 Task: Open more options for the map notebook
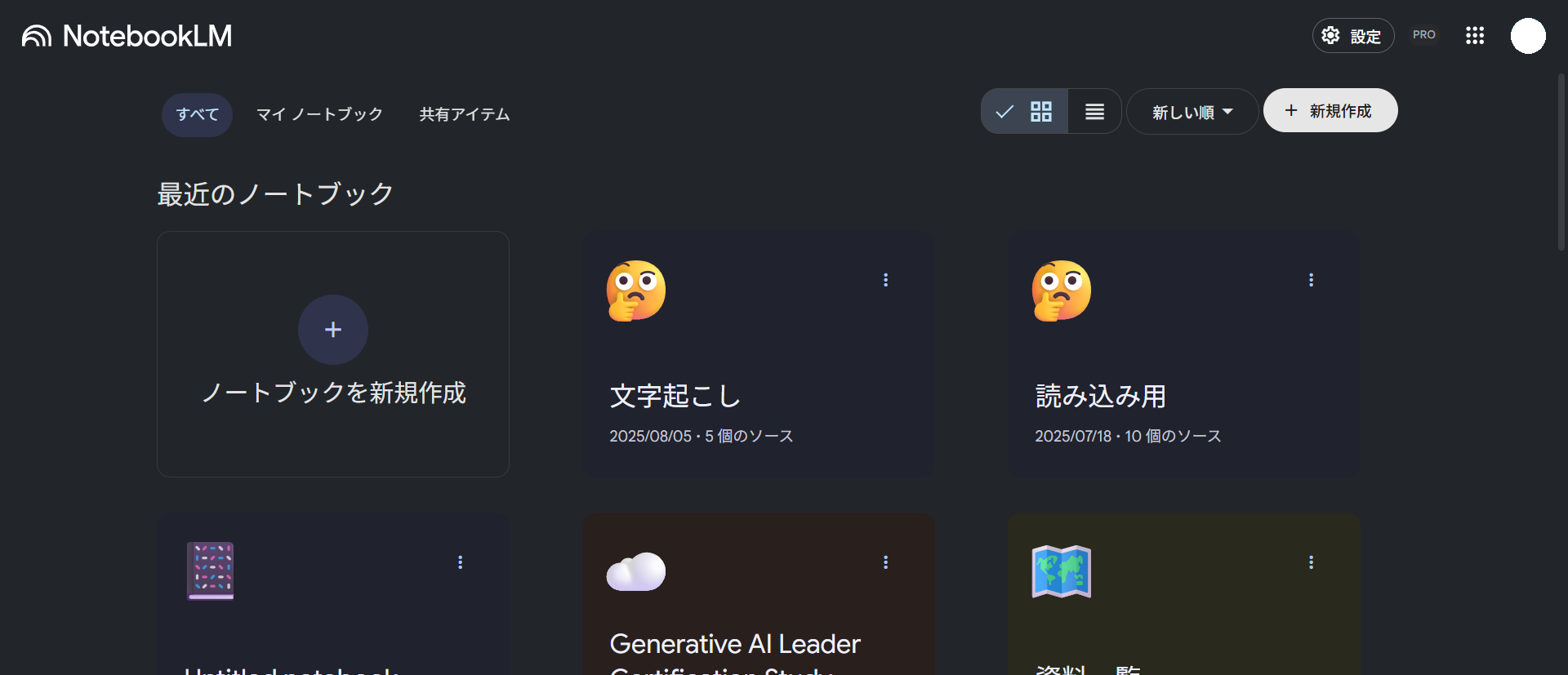1311,562
